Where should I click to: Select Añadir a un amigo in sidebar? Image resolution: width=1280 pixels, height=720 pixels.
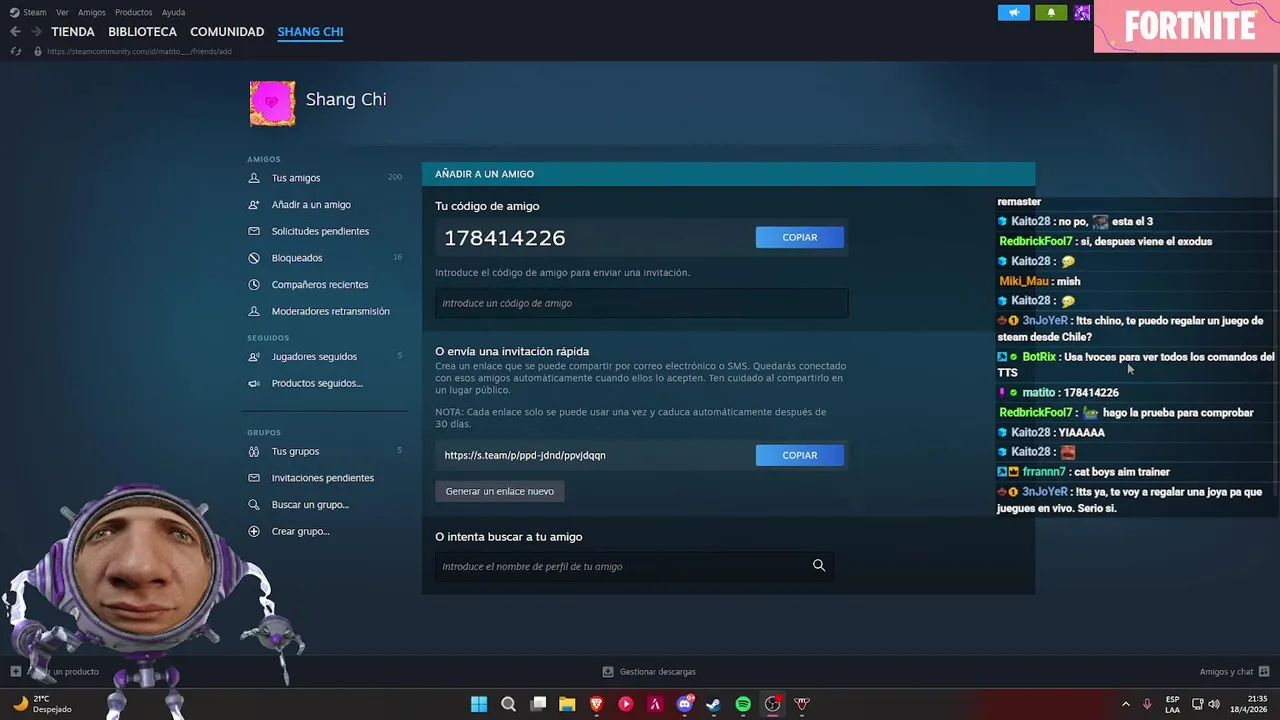tap(311, 205)
